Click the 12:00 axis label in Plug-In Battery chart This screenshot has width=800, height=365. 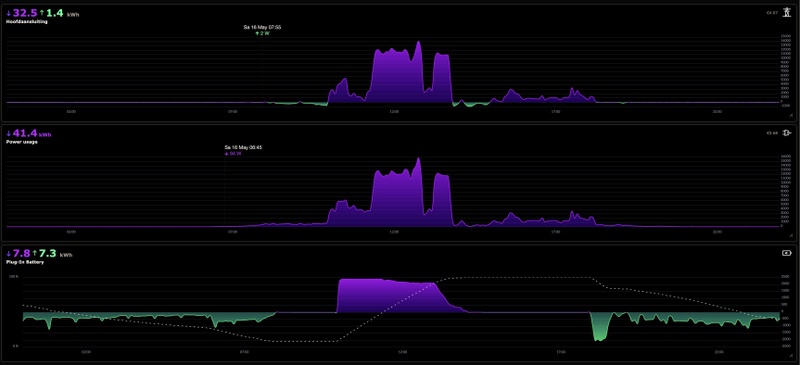click(403, 351)
